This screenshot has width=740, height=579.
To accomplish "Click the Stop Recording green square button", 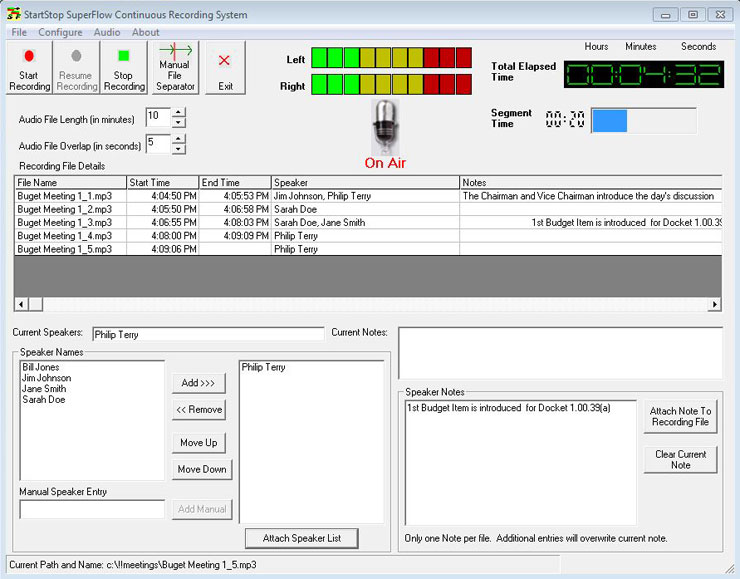I will [124, 68].
